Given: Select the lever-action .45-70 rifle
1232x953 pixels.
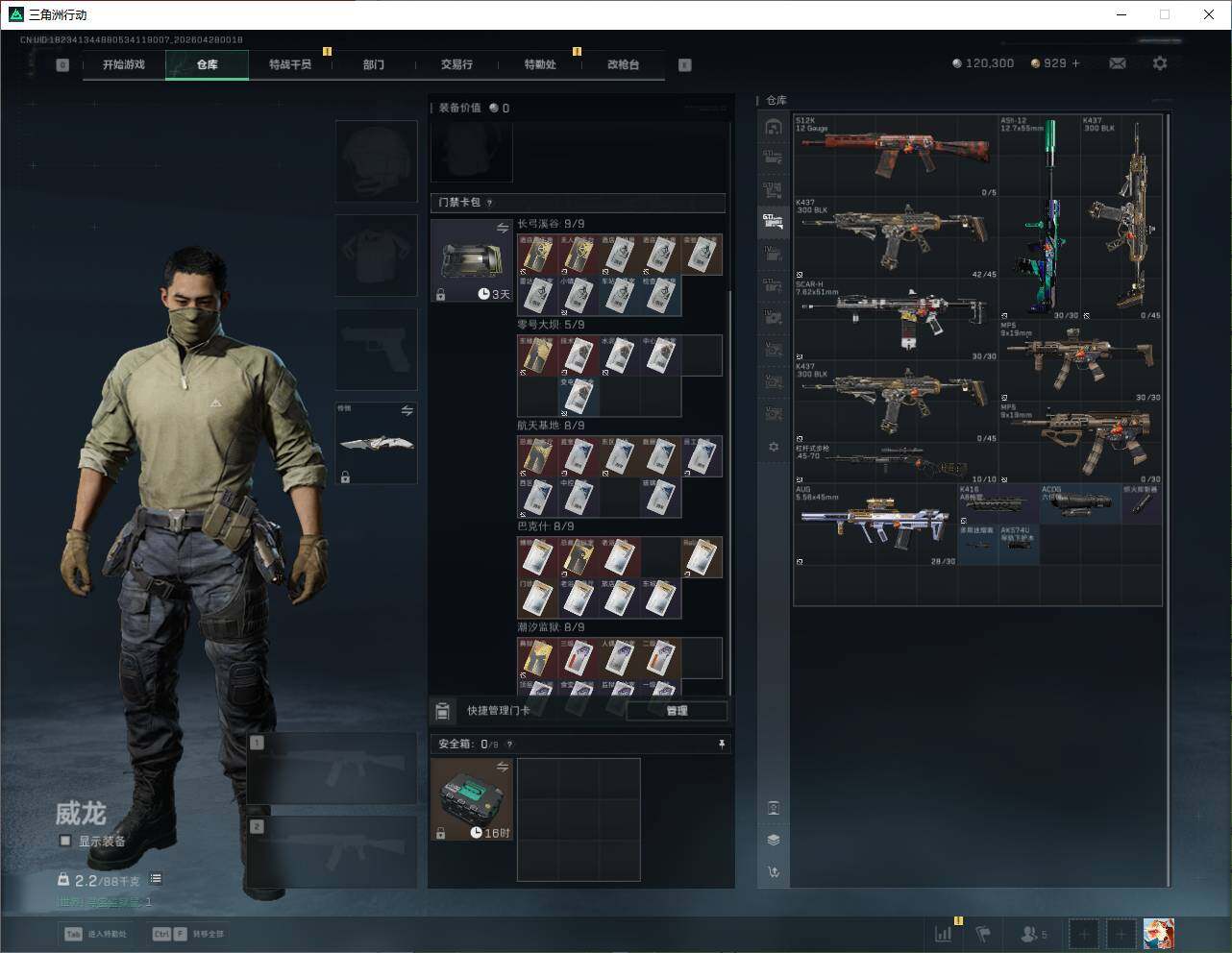Looking at the screenshot, I should pyautogui.click(x=896, y=463).
